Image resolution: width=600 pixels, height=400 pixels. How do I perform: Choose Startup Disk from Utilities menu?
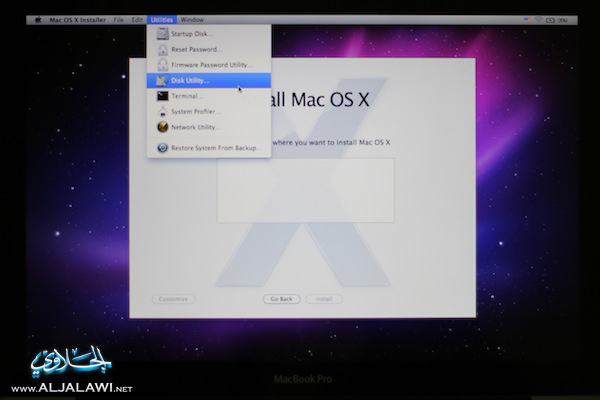point(209,34)
